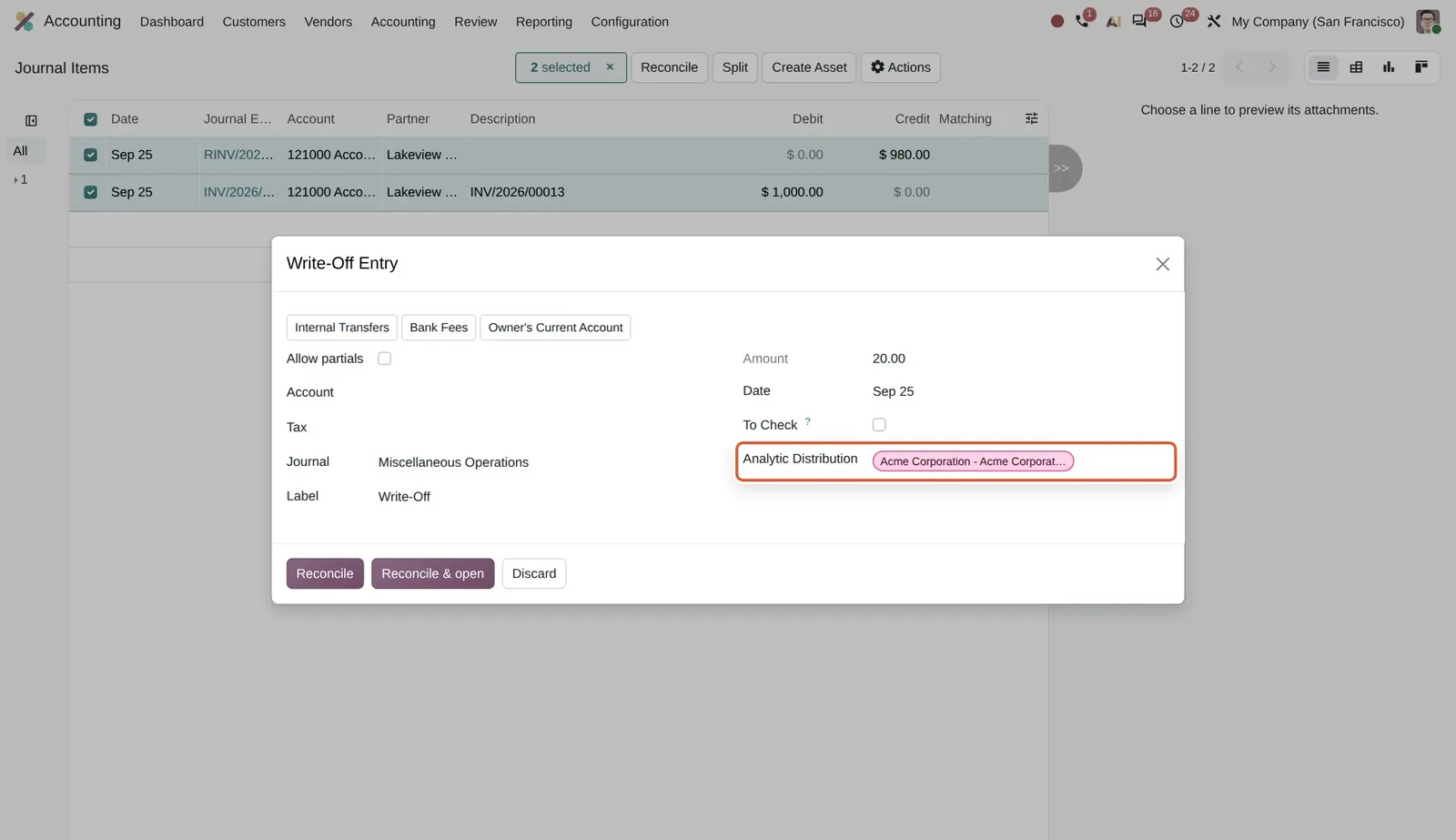
Task: Open the user avatar menu
Action: tap(1428, 21)
